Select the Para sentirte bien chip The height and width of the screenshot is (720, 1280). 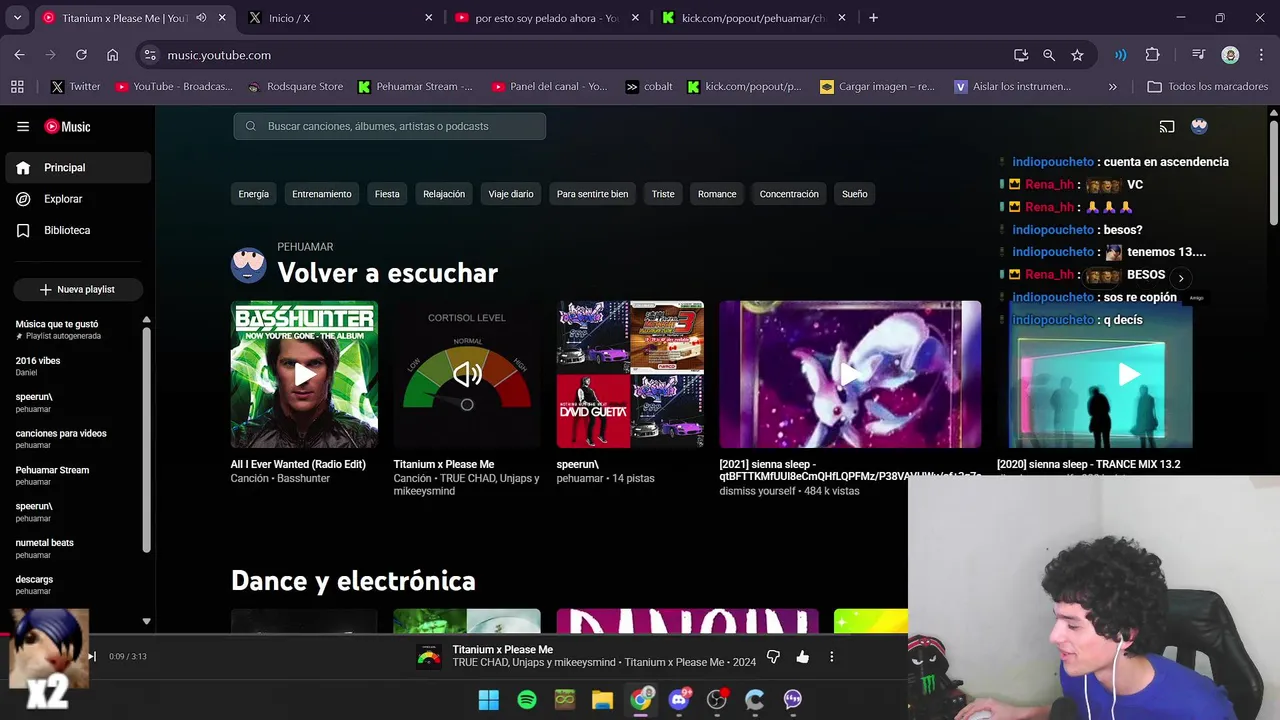click(593, 194)
